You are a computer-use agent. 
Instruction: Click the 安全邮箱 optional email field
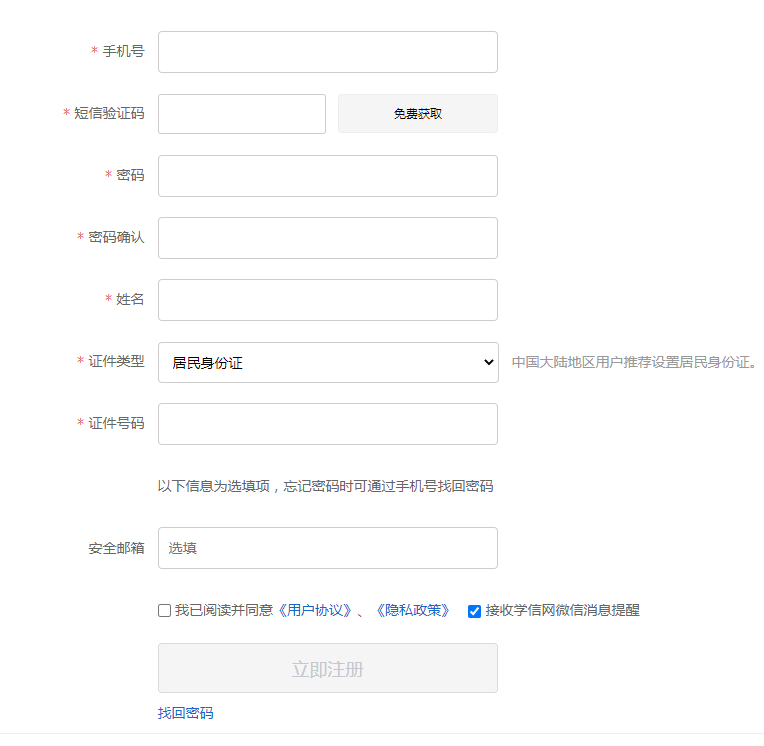[x=327, y=548]
